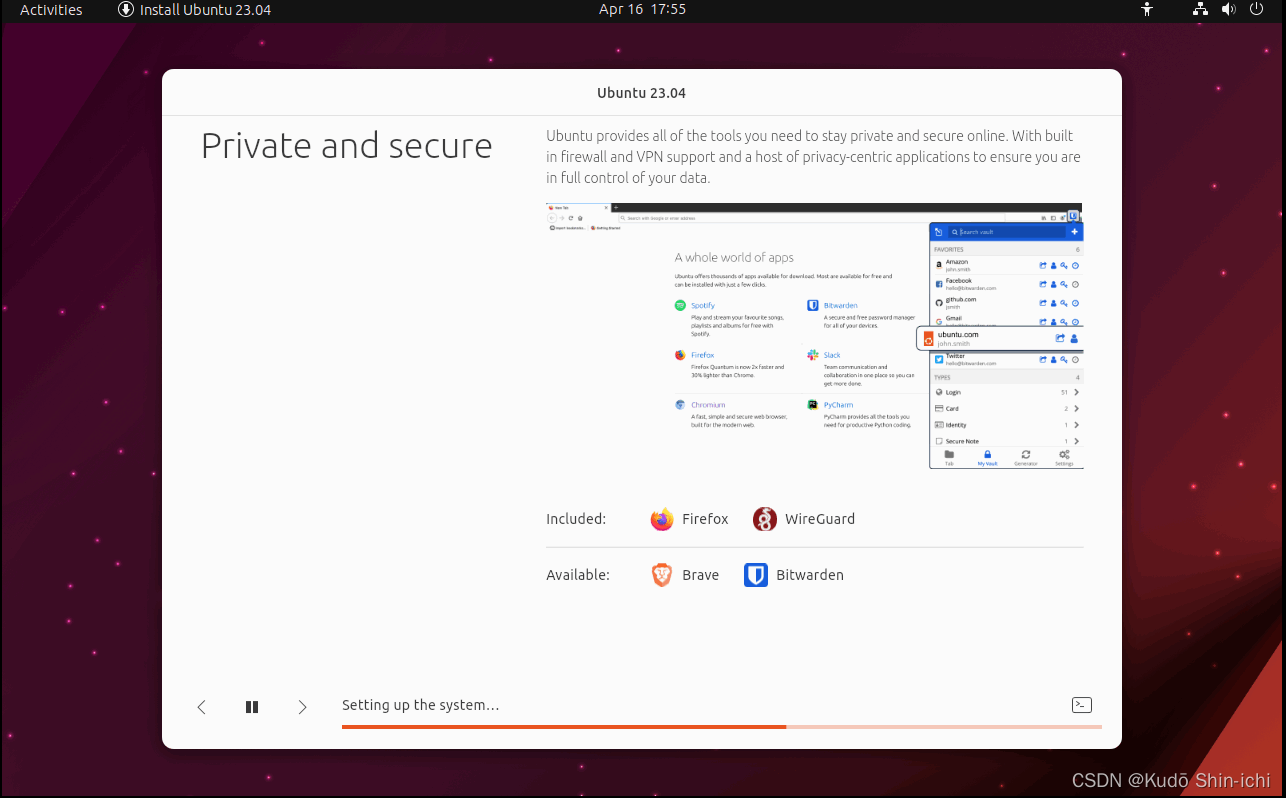Viewport: 1286px width, 798px height.
Task: Switch to the My Vault tab
Action: click(987, 458)
